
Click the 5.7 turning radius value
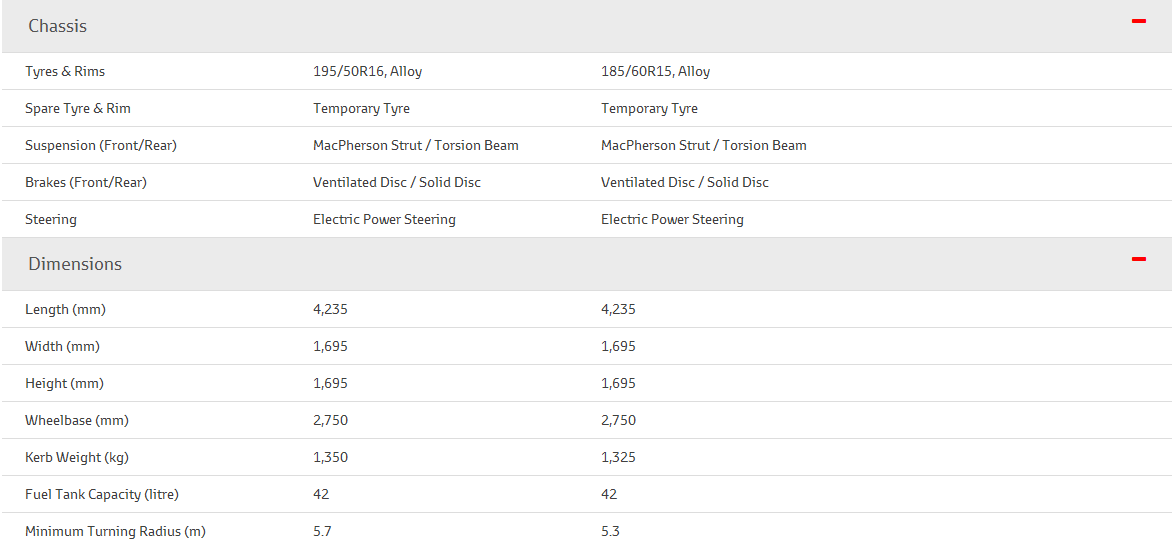(x=322, y=532)
